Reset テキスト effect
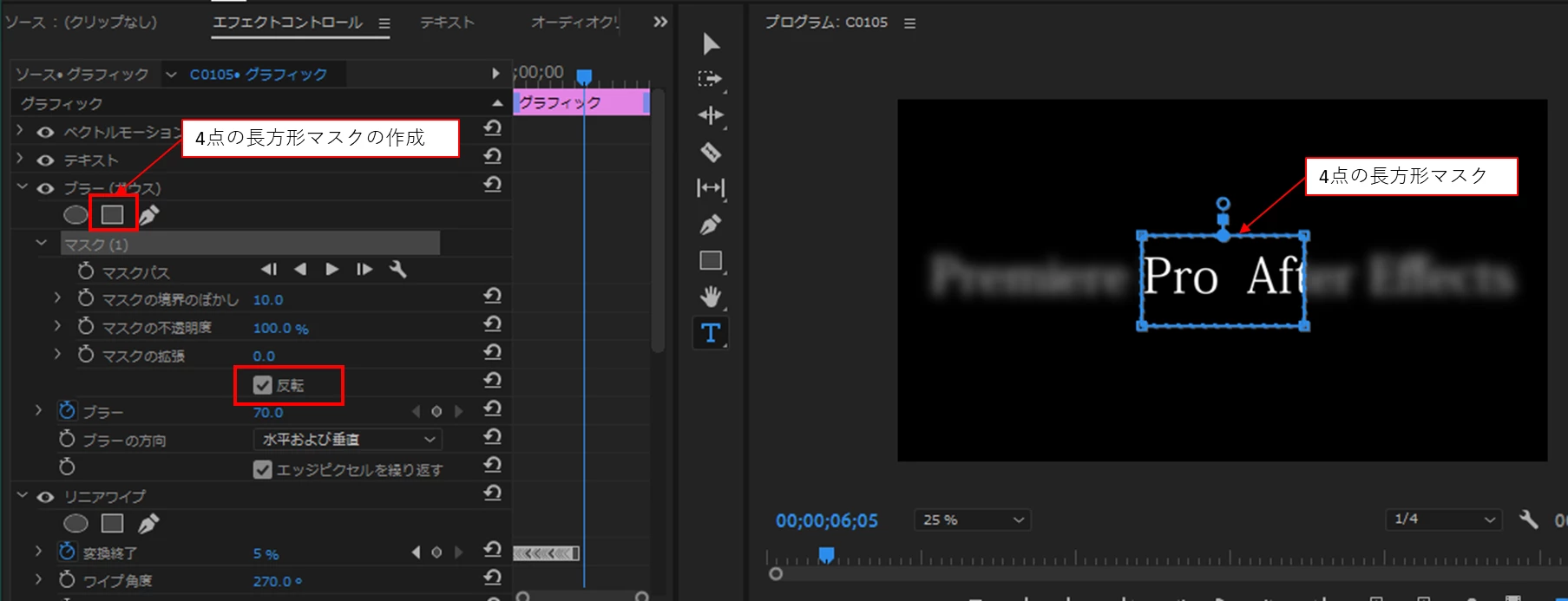This screenshot has width=1568, height=601. pos(493,156)
